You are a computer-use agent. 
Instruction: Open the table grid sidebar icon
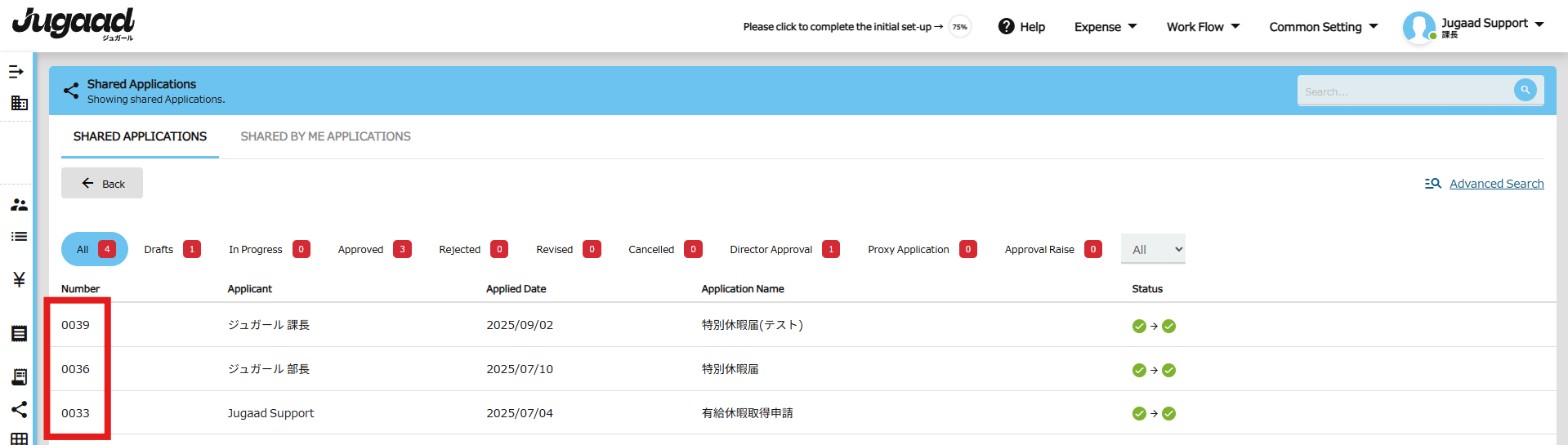coord(19,438)
